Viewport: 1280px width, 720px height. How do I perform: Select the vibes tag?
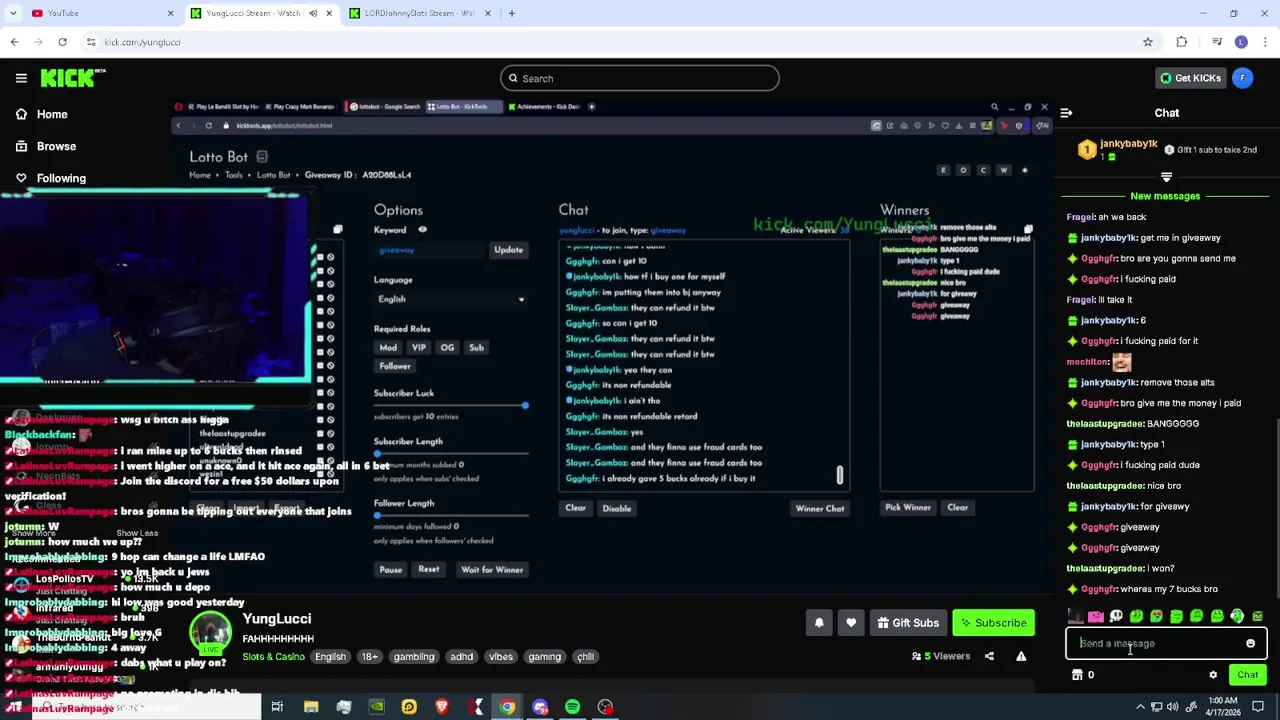coord(501,657)
